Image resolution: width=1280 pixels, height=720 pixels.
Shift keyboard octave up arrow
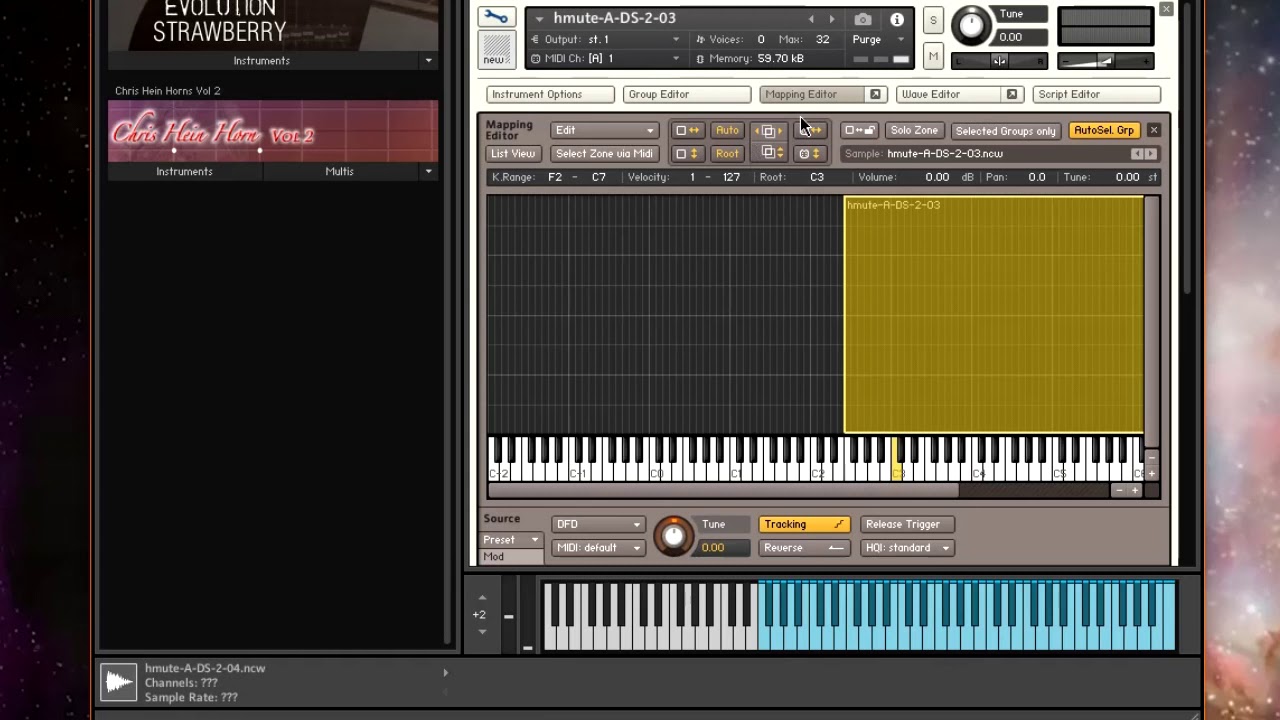[x=482, y=598]
